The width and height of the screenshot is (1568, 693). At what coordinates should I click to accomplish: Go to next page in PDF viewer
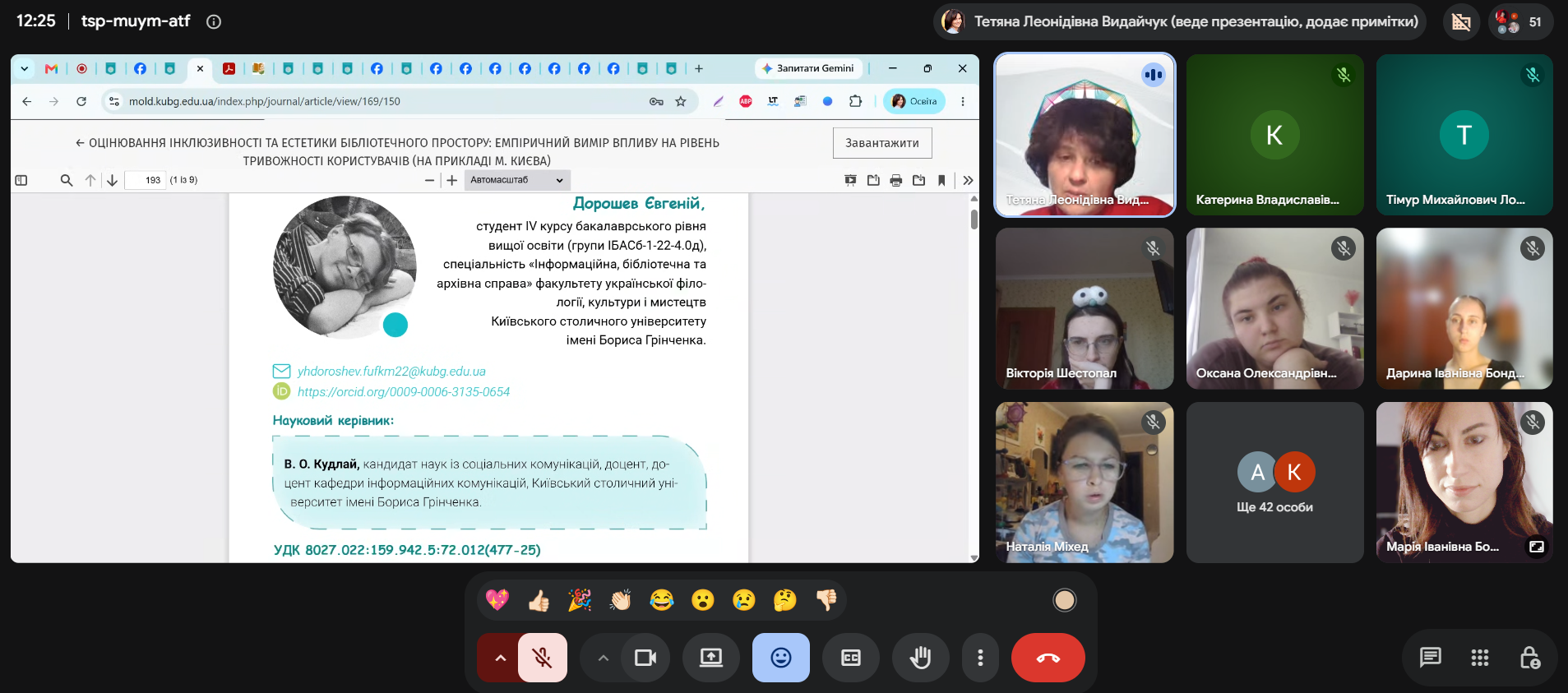point(113,180)
